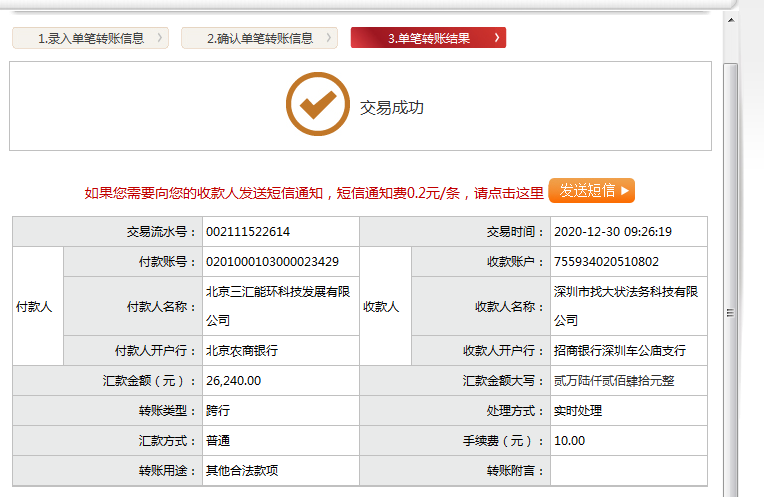Click the remittance amount 26,240.00
The image size is (764, 497).
click(233, 381)
